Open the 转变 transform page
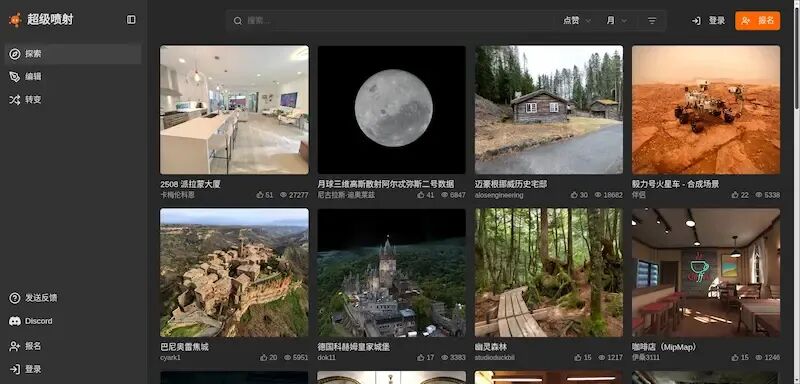Viewport: 800px width, 384px height. 73,100
